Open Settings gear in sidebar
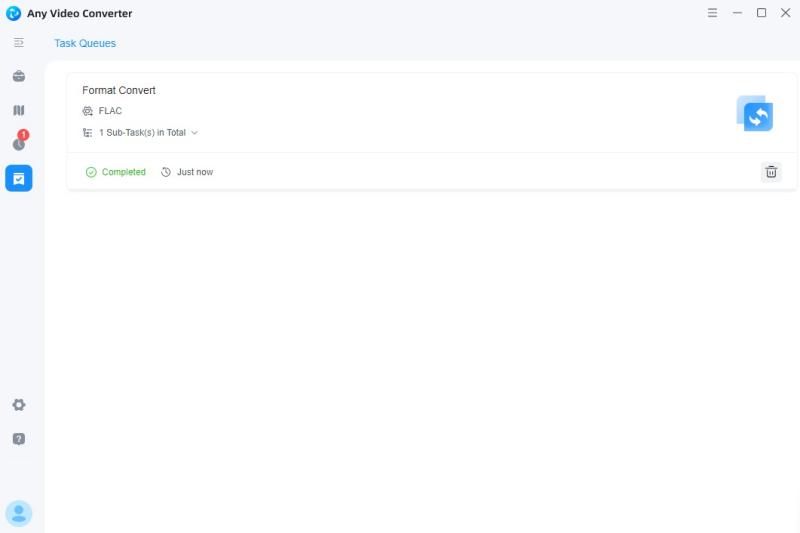This screenshot has height=533, width=800. pyautogui.click(x=19, y=404)
